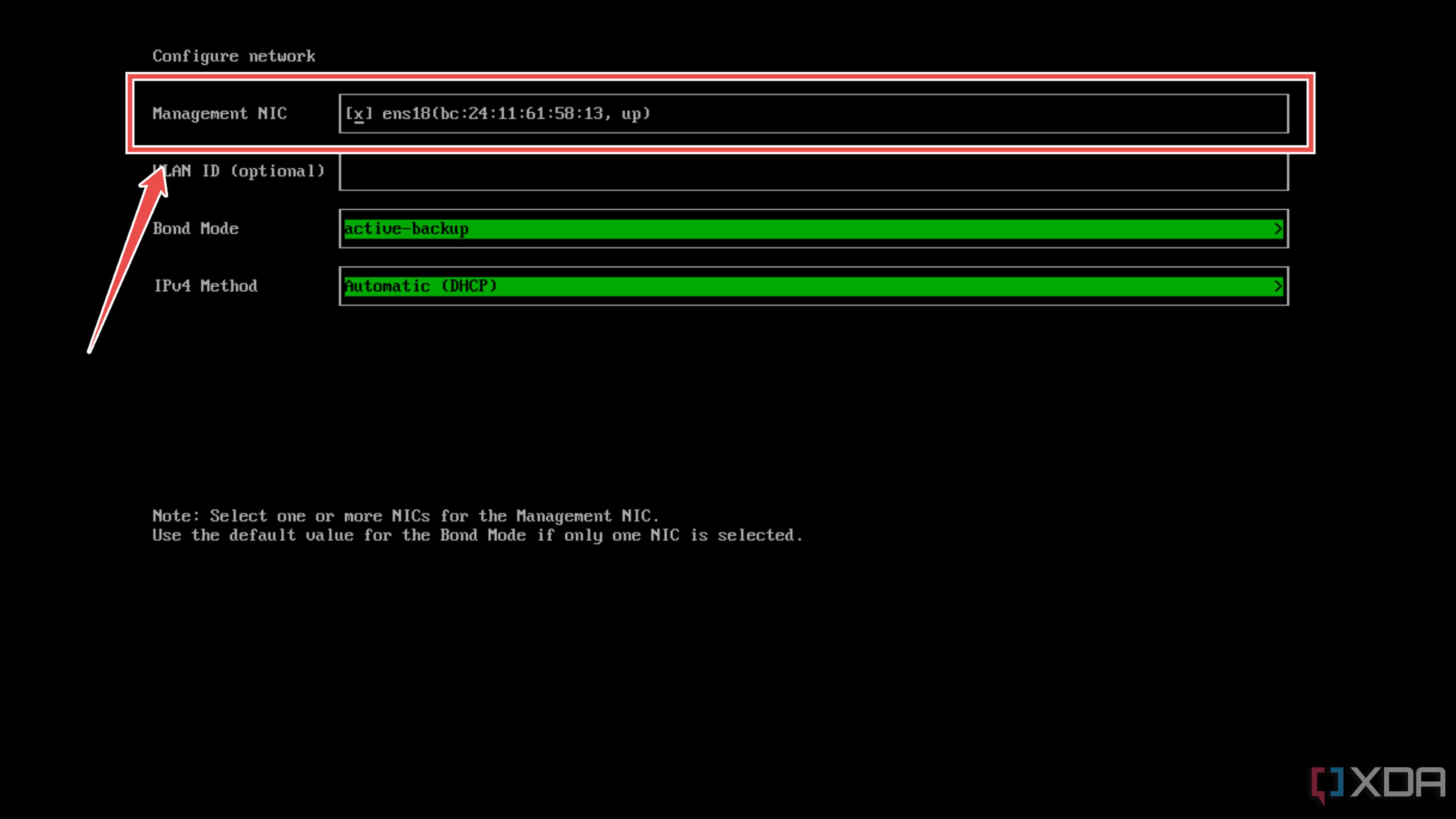Click the note about selecting NICs
Viewport: 1456px width, 819px height.
[x=406, y=516]
